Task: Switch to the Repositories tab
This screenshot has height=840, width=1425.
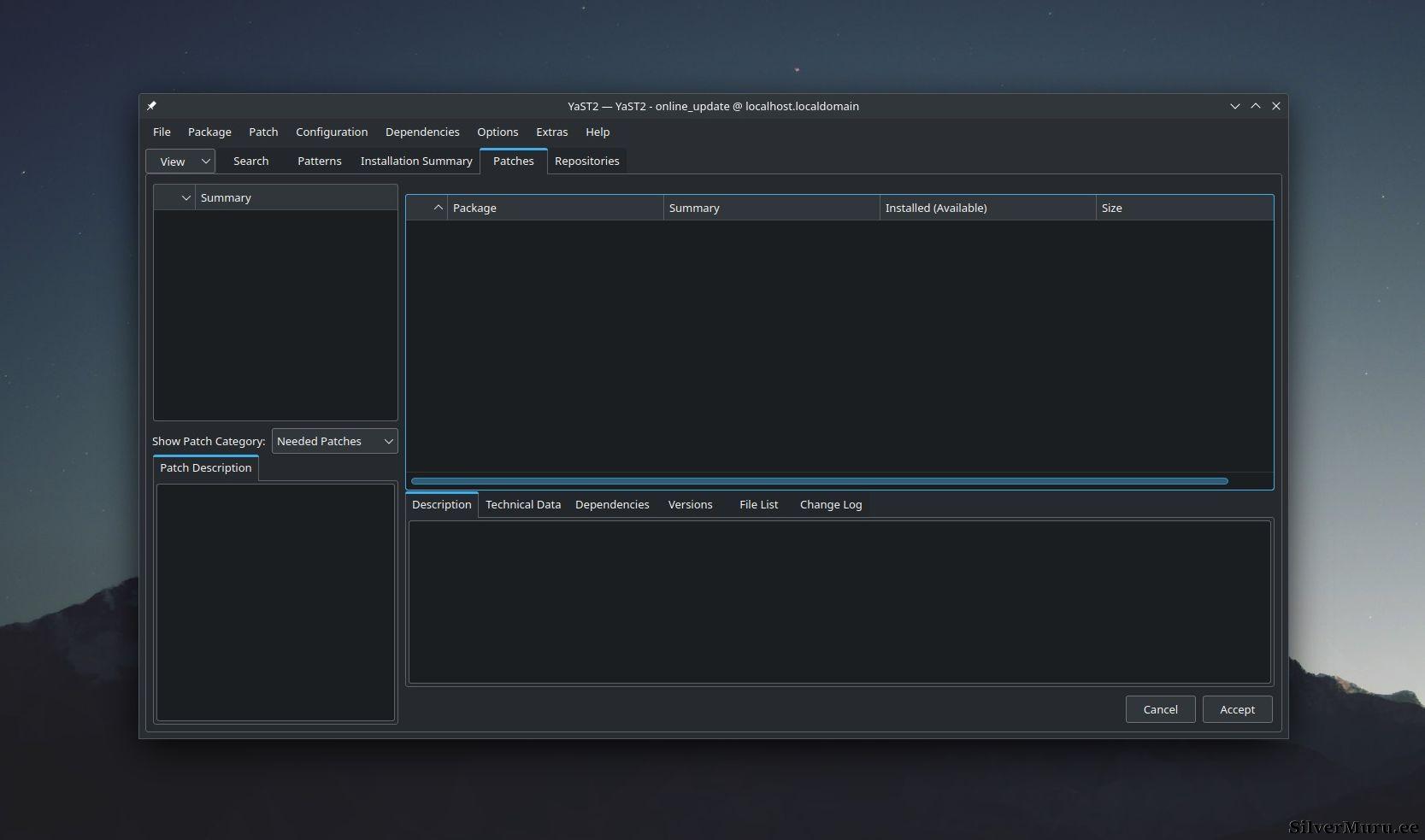Action: point(586,161)
